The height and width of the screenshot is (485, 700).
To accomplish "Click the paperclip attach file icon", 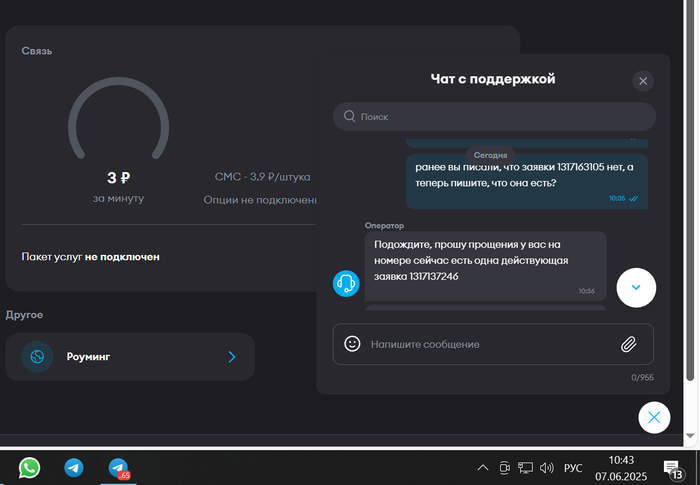I will coord(628,344).
